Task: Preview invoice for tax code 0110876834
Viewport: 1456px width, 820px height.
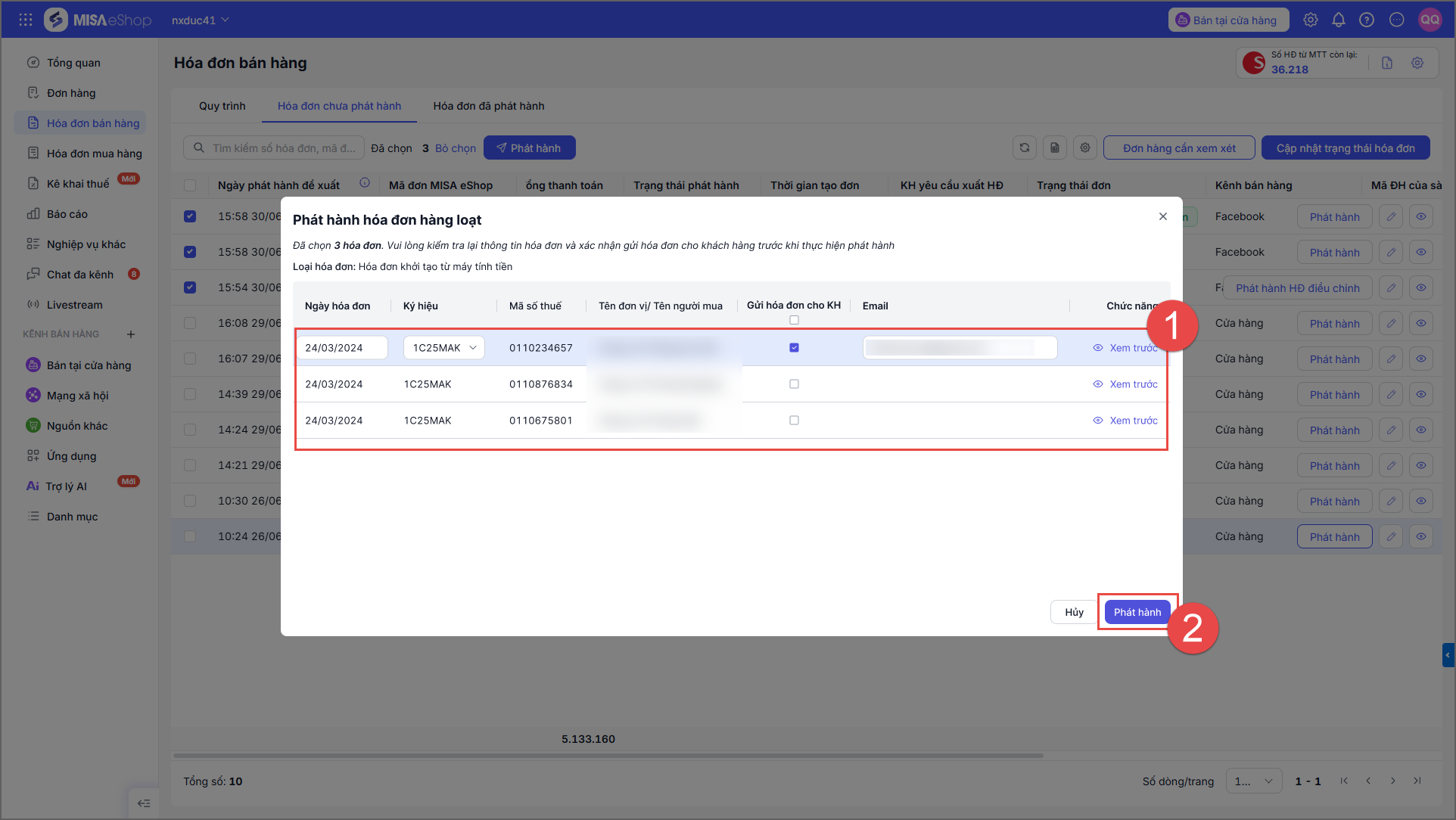Action: tap(1125, 384)
